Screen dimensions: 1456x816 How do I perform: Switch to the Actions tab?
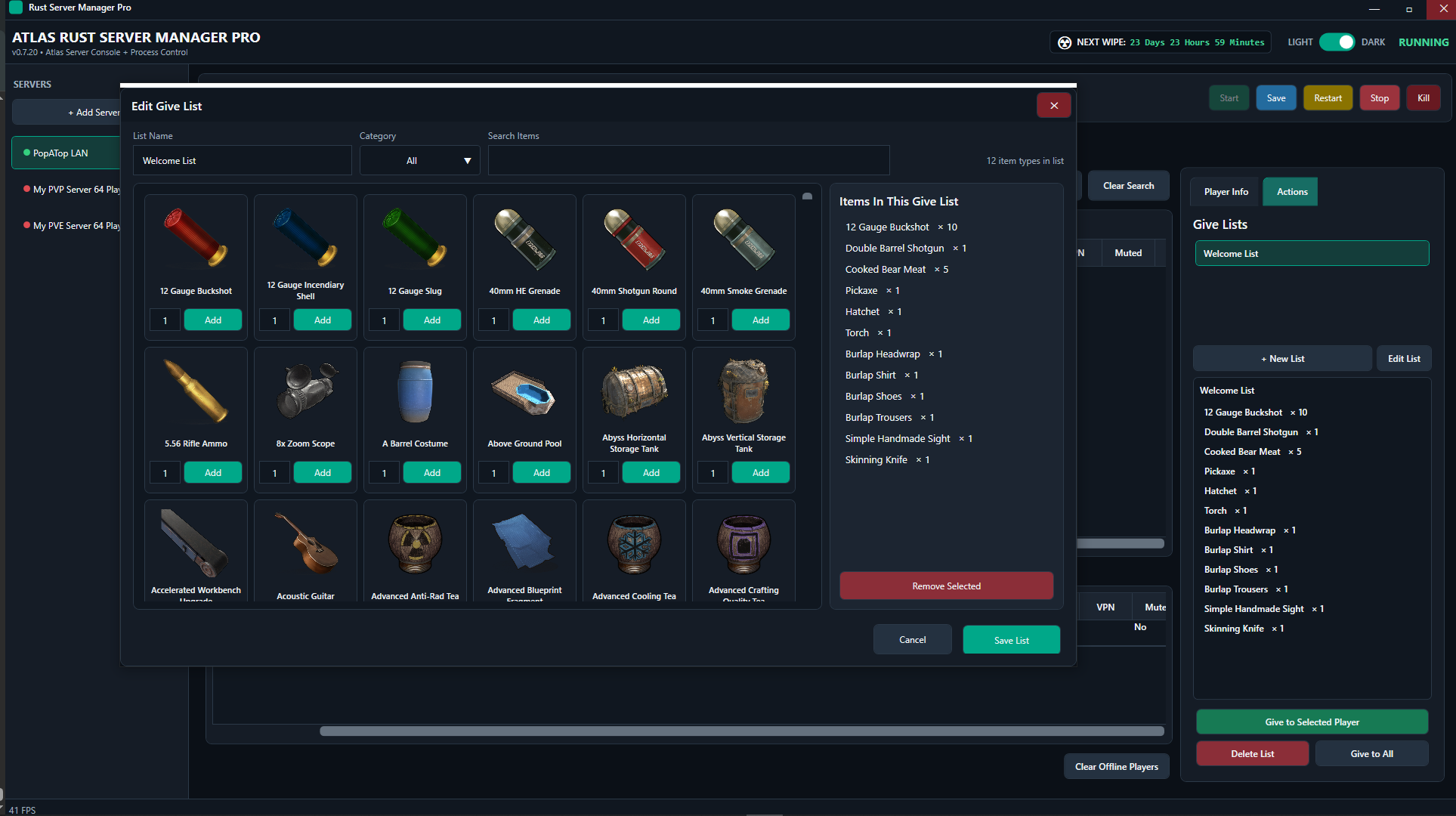1291,192
